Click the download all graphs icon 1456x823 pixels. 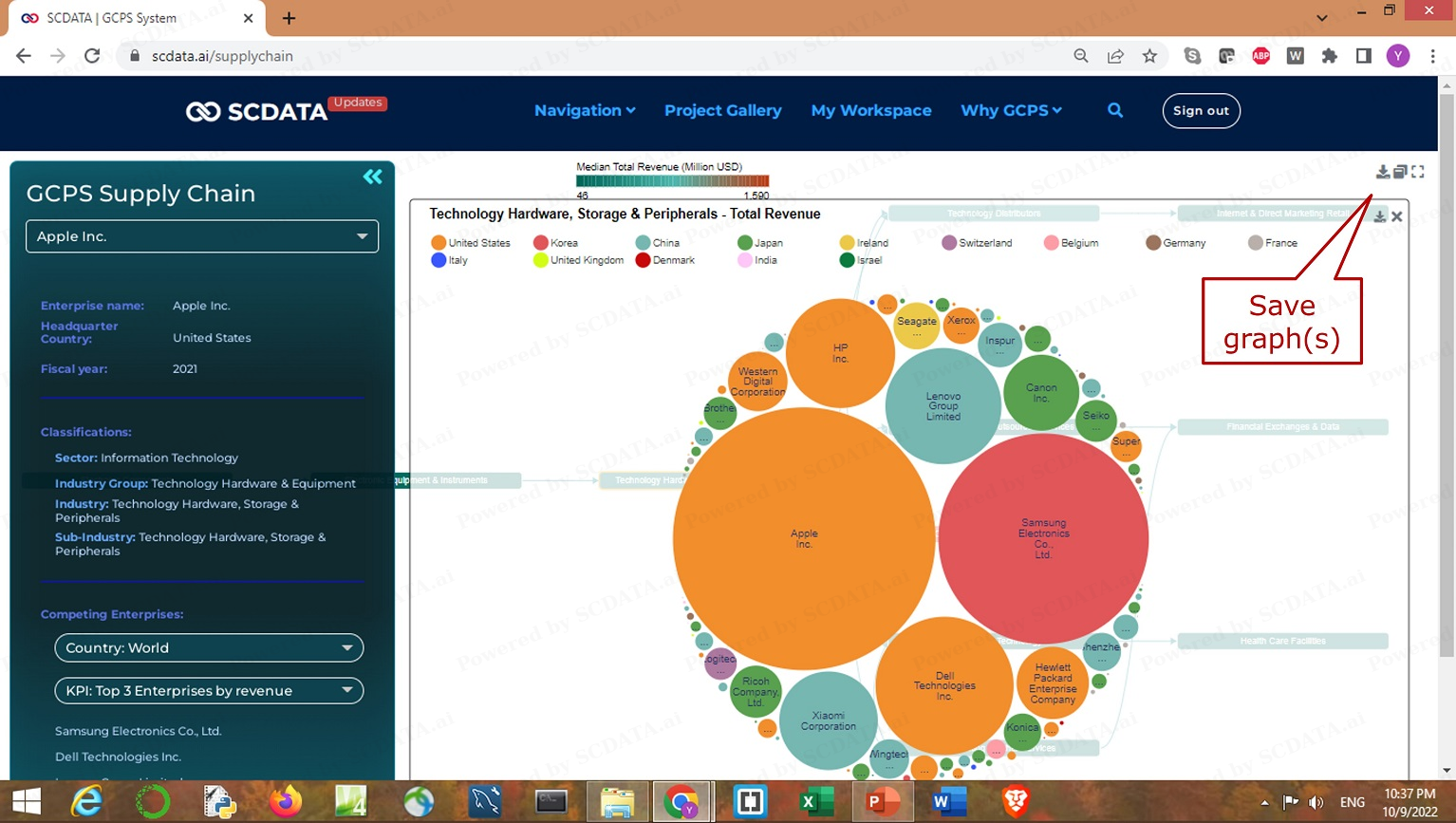click(x=1383, y=172)
